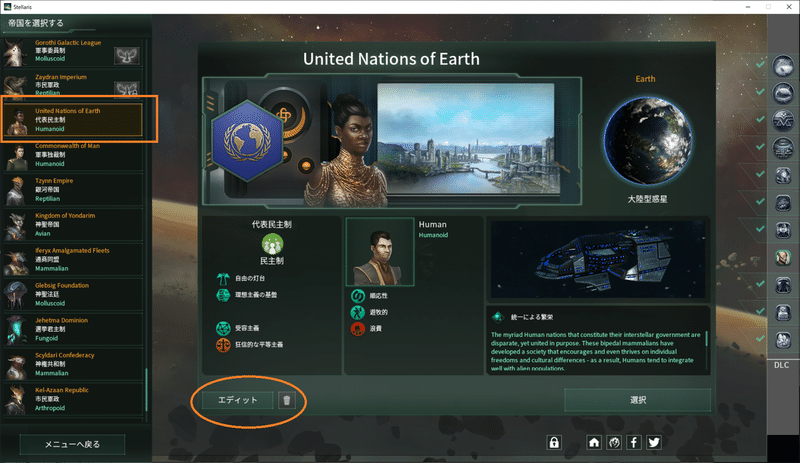Viewport: 800px width, 463px height.
Task: Click the trash delete empire icon
Action: (287, 400)
